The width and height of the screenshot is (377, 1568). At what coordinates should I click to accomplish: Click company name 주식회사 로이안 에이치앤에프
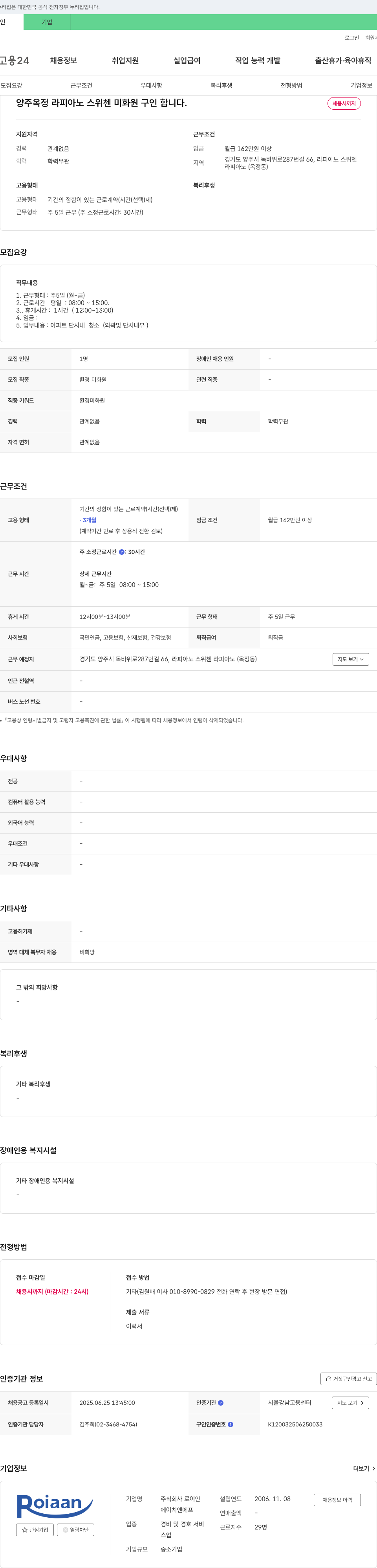(x=181, y=1504)
